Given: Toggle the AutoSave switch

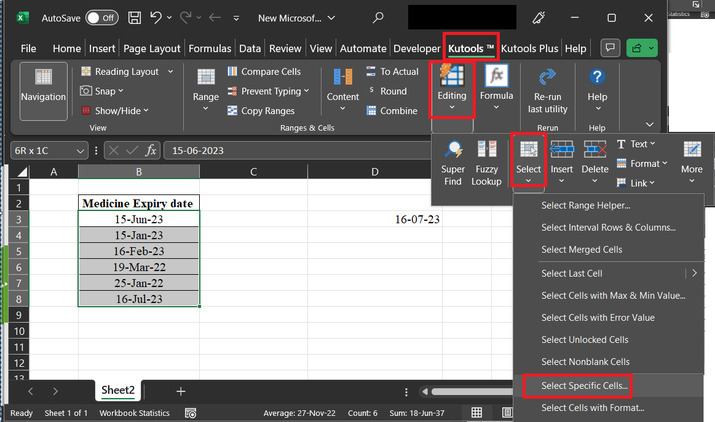Looking at the screenshot, I should (102, 18).
